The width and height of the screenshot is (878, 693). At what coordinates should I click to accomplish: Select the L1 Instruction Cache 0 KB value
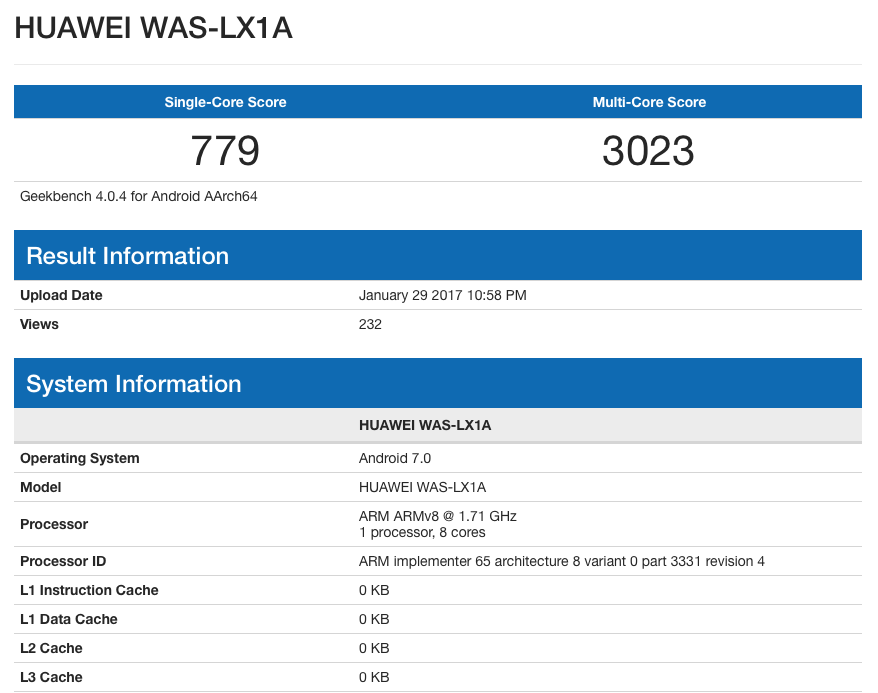point(374,590)
